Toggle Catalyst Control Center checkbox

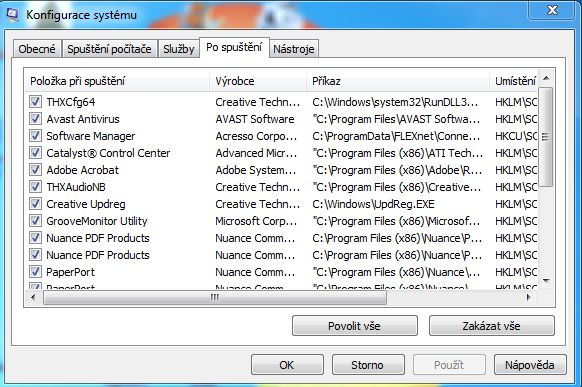click(35, 153)
